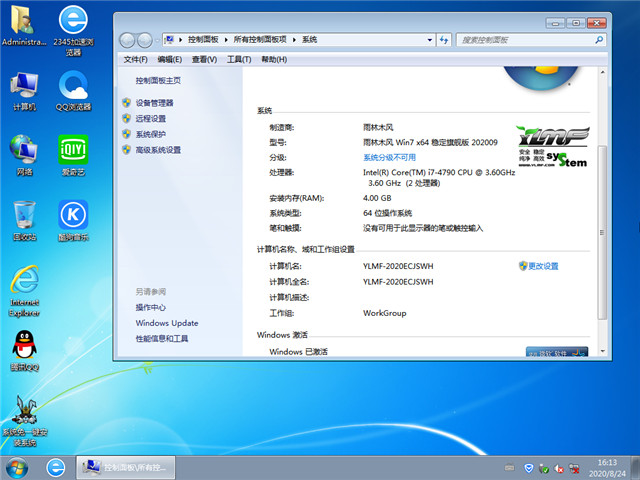Click the scrollbar down arrow
Screen dimensions: 640x480
(x=602, y=351)
